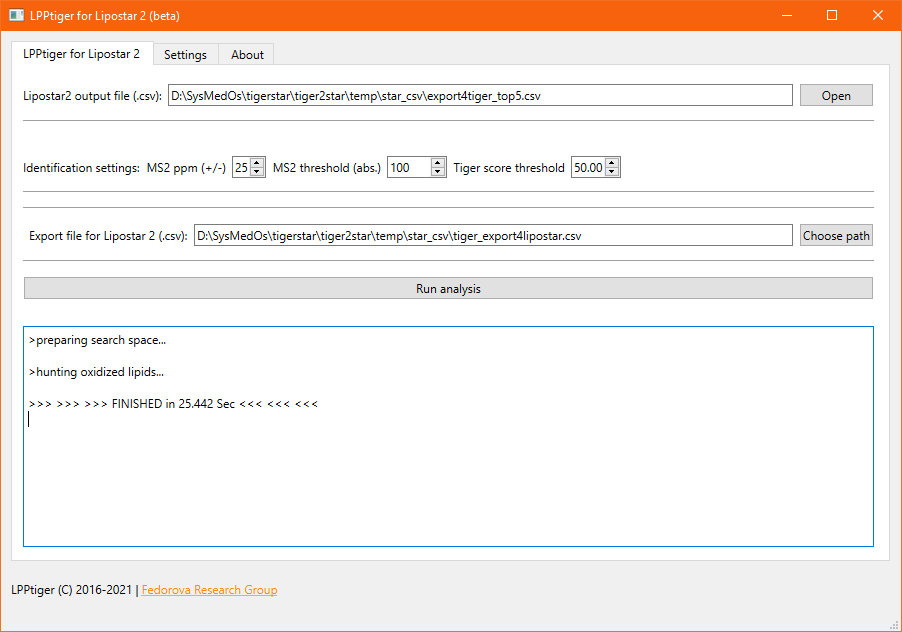This screenshot has height=632, width=902.
Task: Open the Fedorova Research Group link
Action: pos(209,590)
